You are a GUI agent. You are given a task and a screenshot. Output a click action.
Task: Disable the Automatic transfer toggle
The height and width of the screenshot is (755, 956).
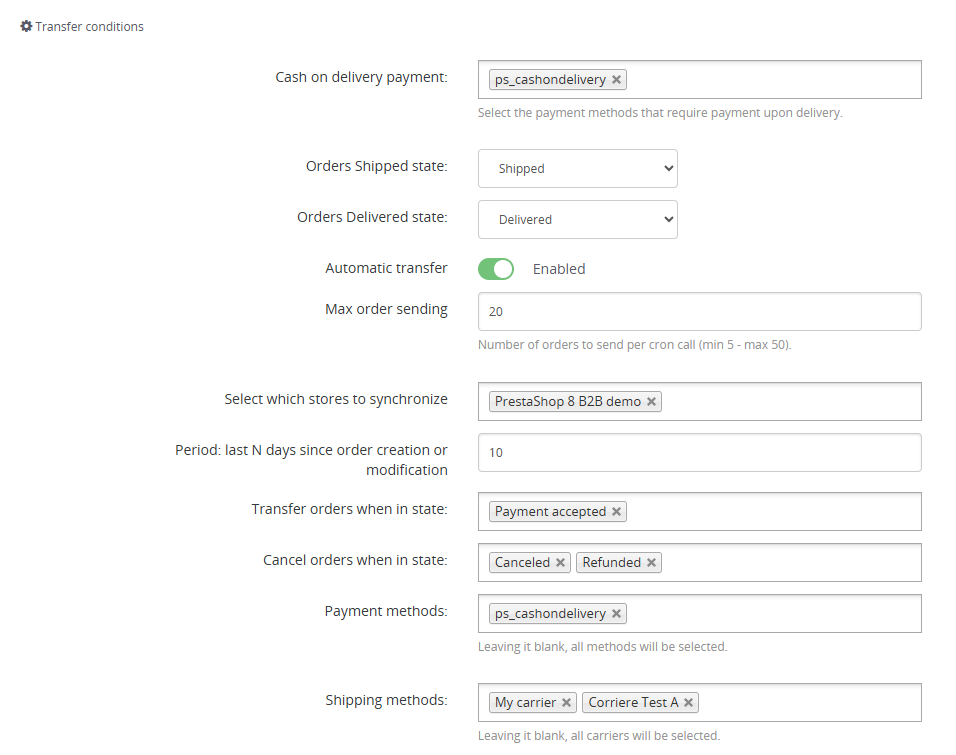[496, 269]
